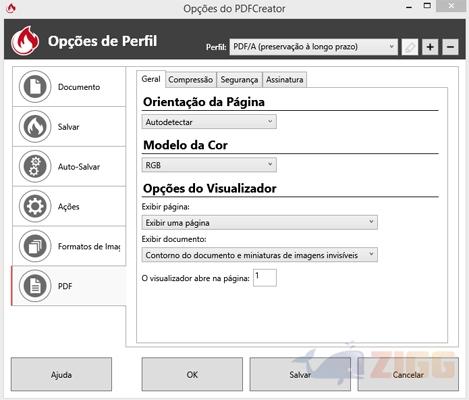469x400 pixels.
Task: Minimize the PDFCreator options window
Action: point(409,7)
